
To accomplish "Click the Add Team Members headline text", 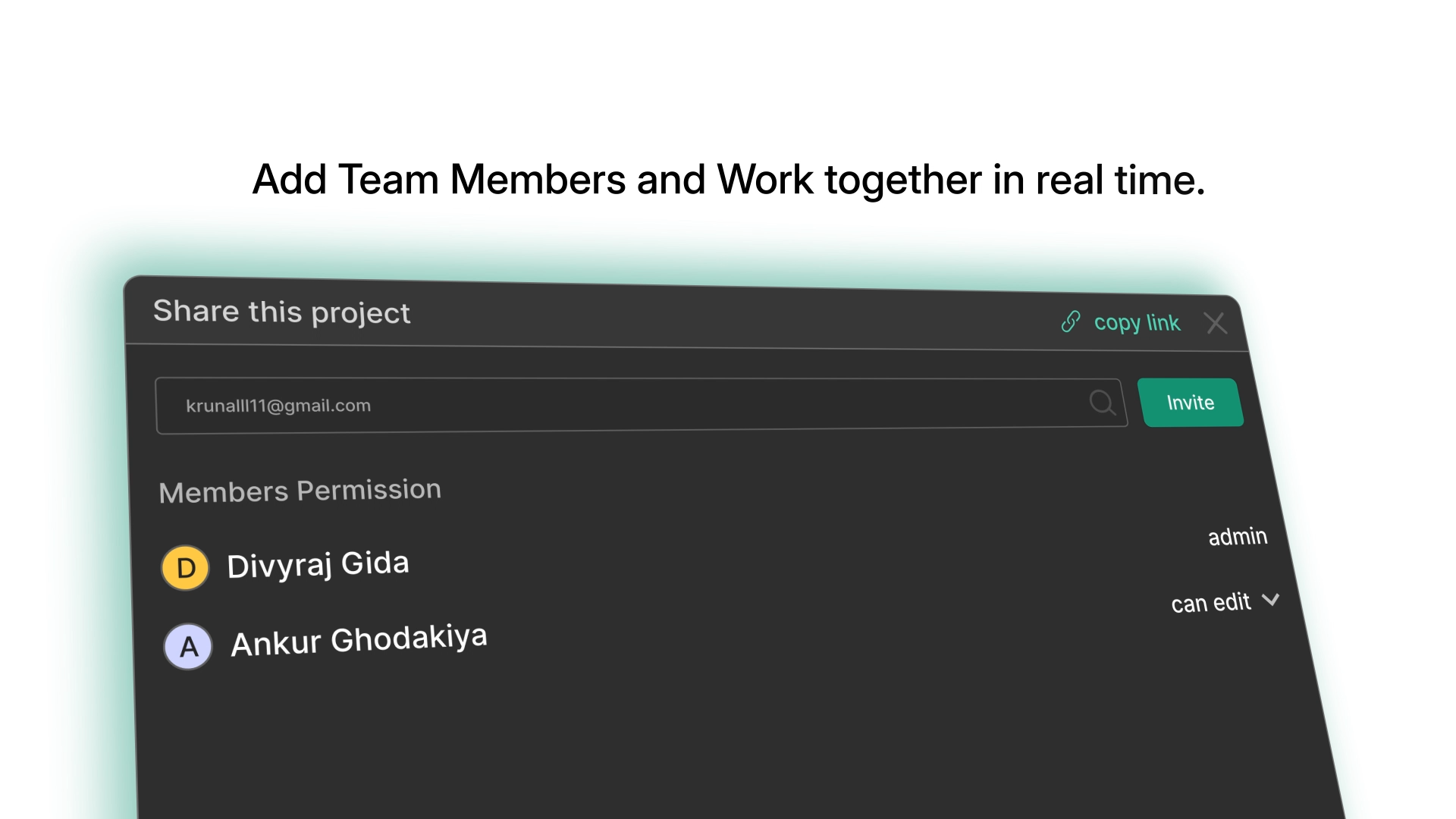I will point(728,180).
